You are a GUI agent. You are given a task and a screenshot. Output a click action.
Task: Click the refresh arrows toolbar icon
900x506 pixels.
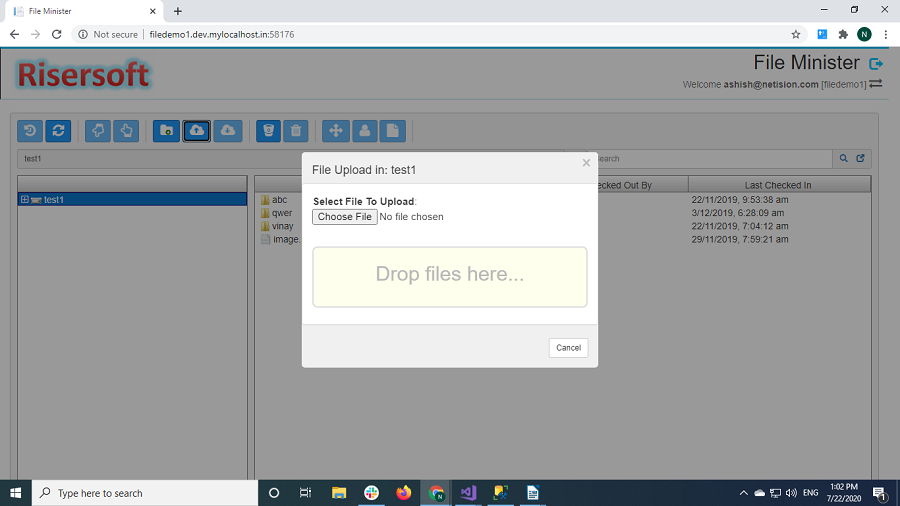58,131
